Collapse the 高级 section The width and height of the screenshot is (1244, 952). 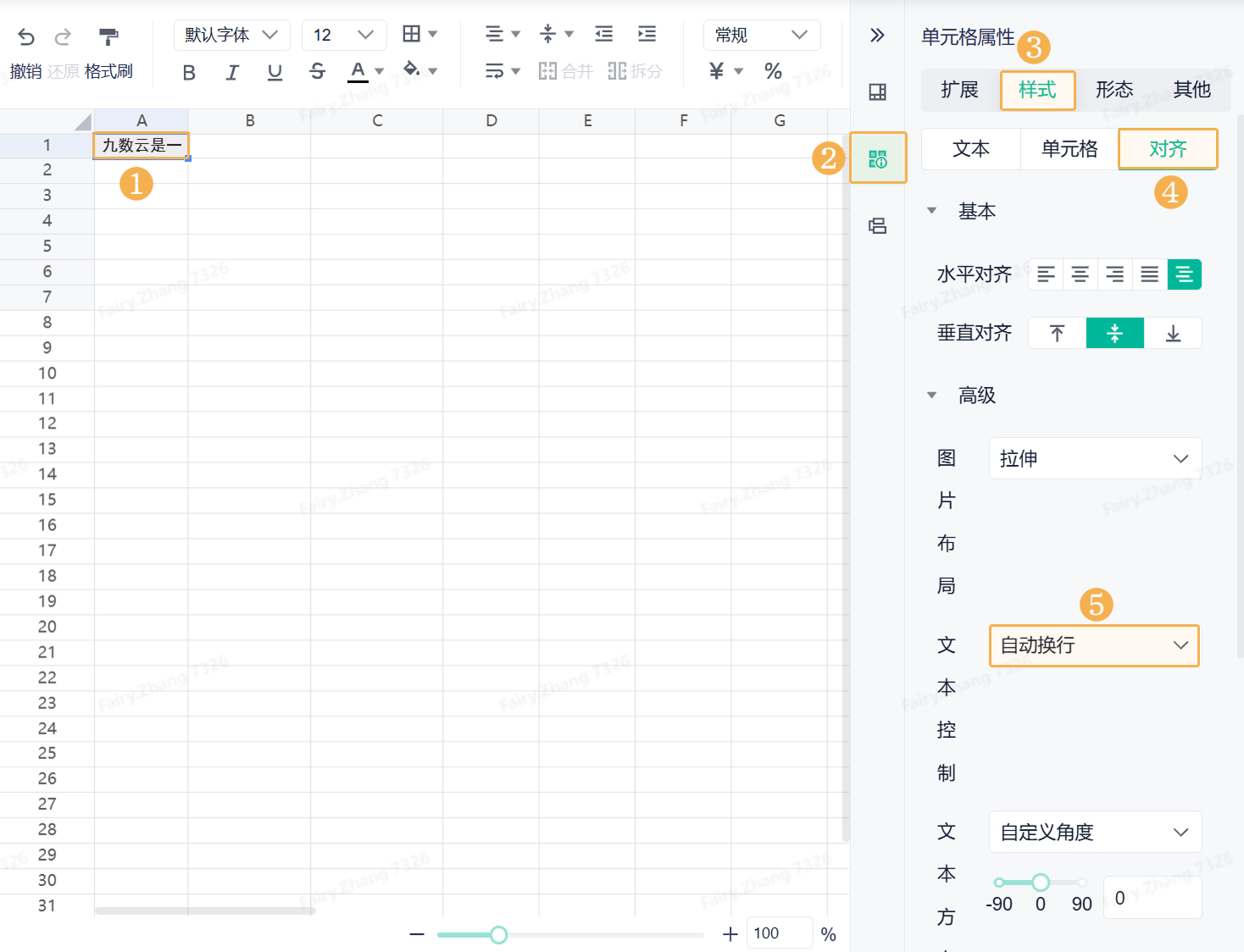(932, 396)
